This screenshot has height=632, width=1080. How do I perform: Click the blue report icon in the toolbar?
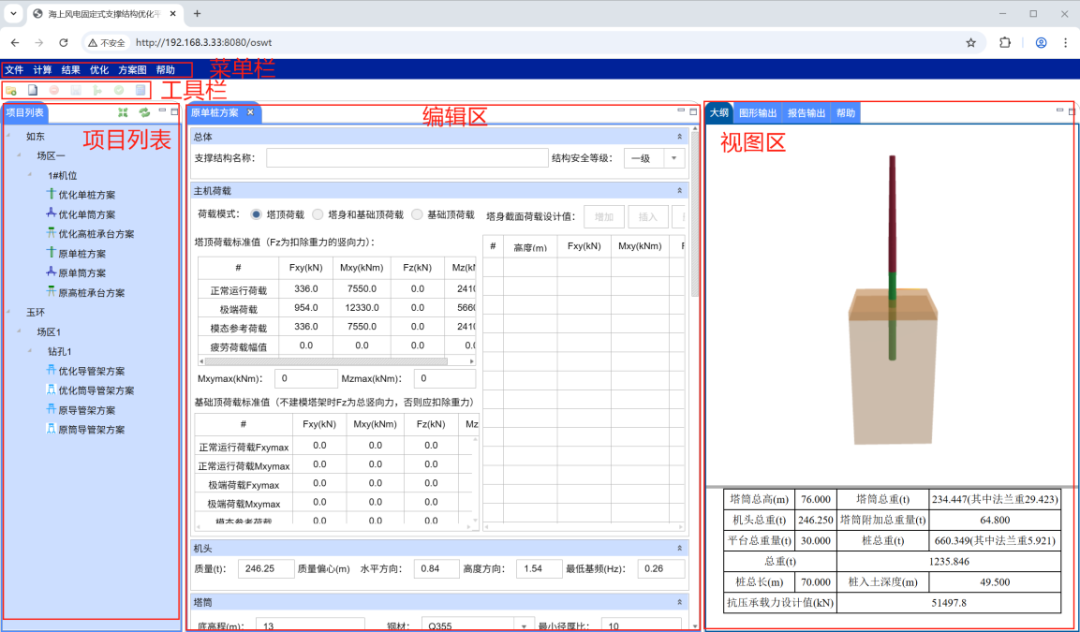(141, 90)
